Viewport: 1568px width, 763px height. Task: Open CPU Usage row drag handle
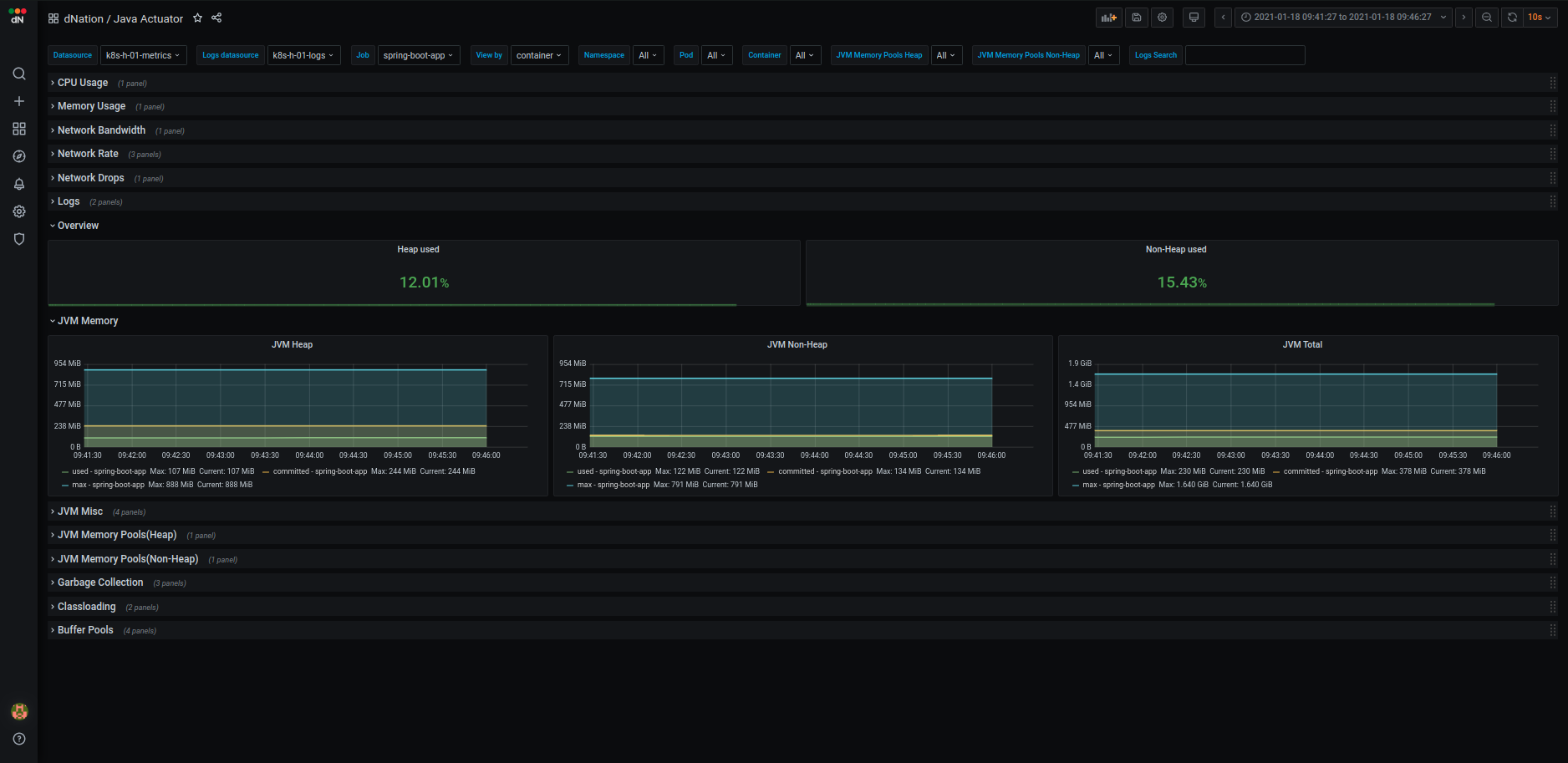[1552, 83]
